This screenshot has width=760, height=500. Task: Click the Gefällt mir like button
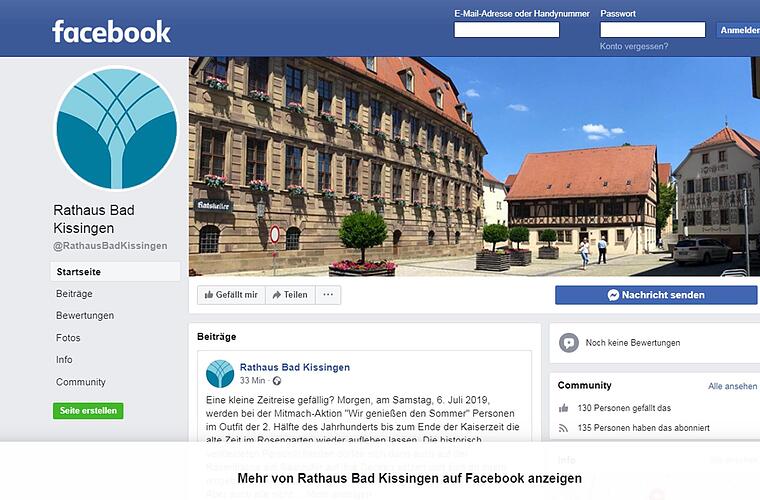point(231,295)
